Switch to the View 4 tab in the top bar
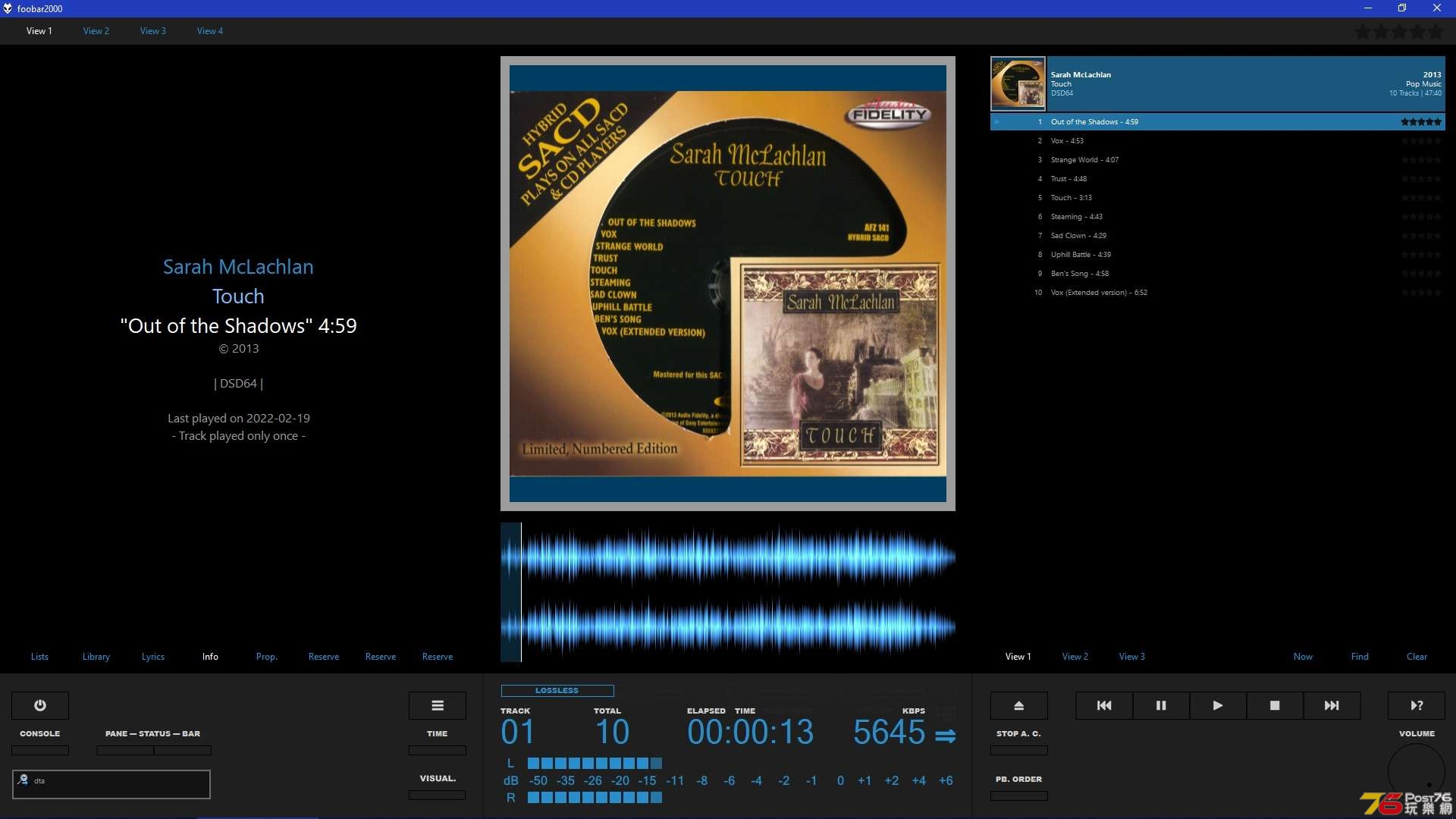This screenshot has height=819, width=1456. [x=210, y=31]
